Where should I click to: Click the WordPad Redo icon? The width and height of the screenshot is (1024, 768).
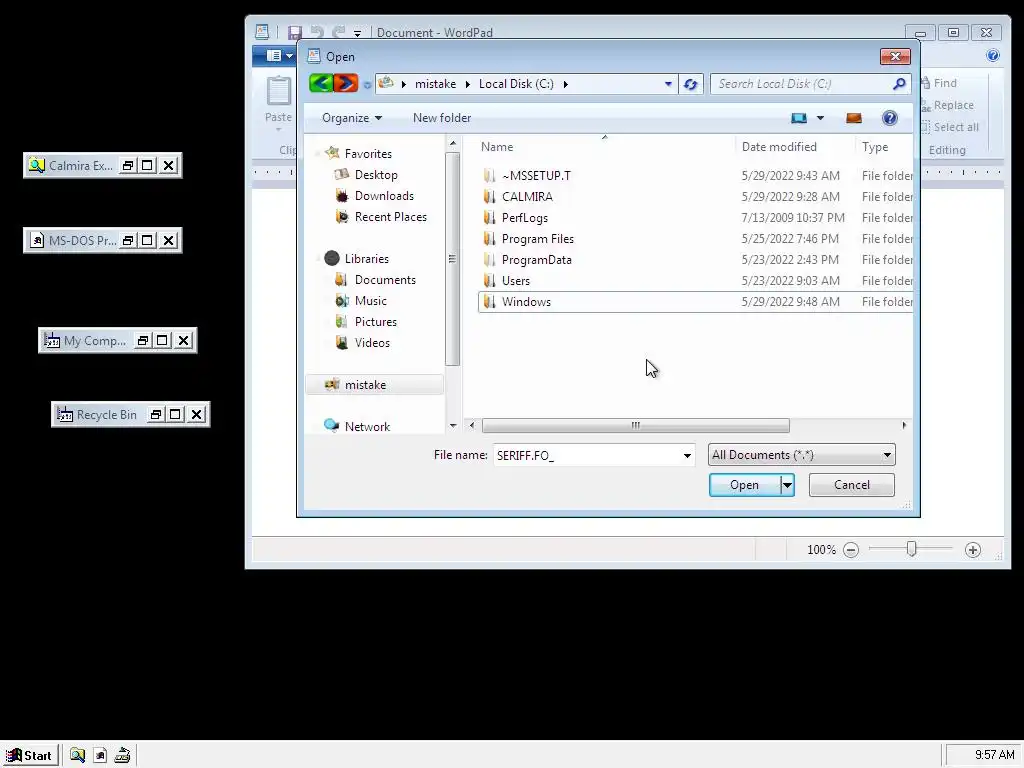(338, 32)
